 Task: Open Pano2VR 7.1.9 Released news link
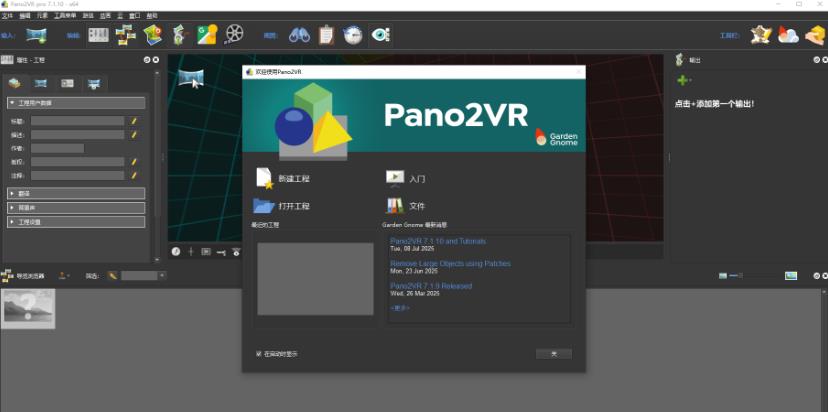pos(431,286)
